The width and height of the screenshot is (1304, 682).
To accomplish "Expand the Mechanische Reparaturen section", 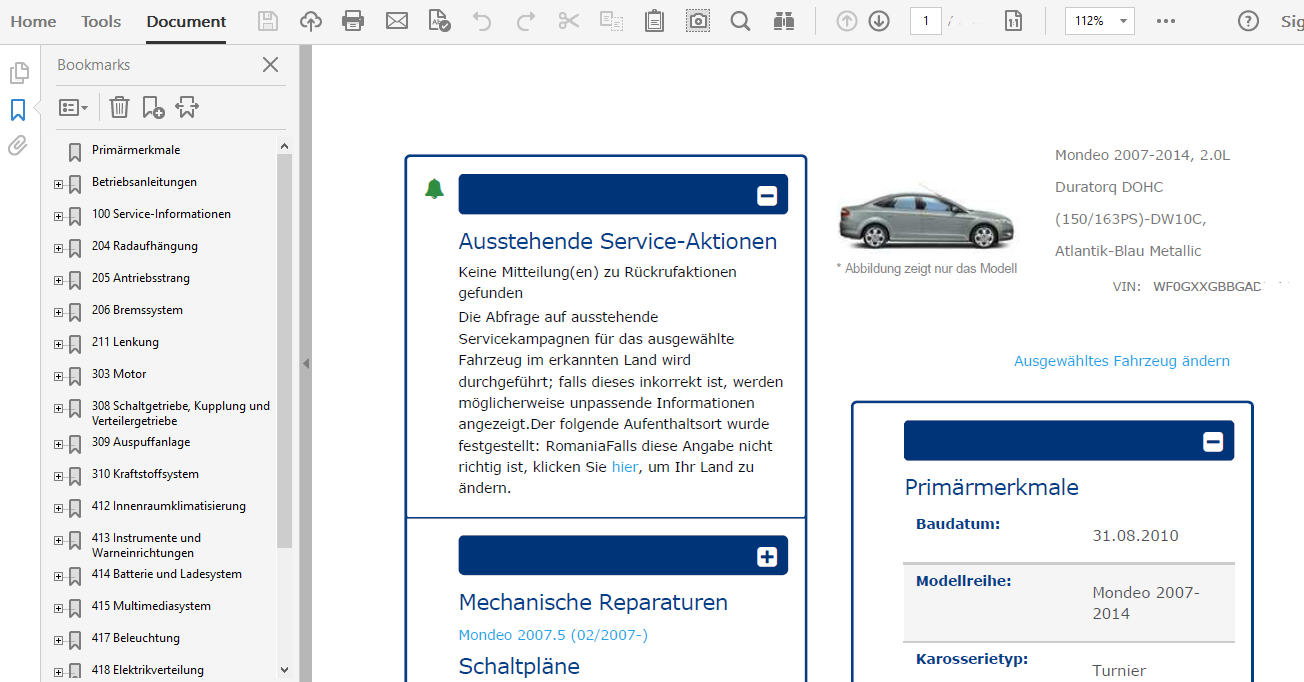I will pos(767,557).
